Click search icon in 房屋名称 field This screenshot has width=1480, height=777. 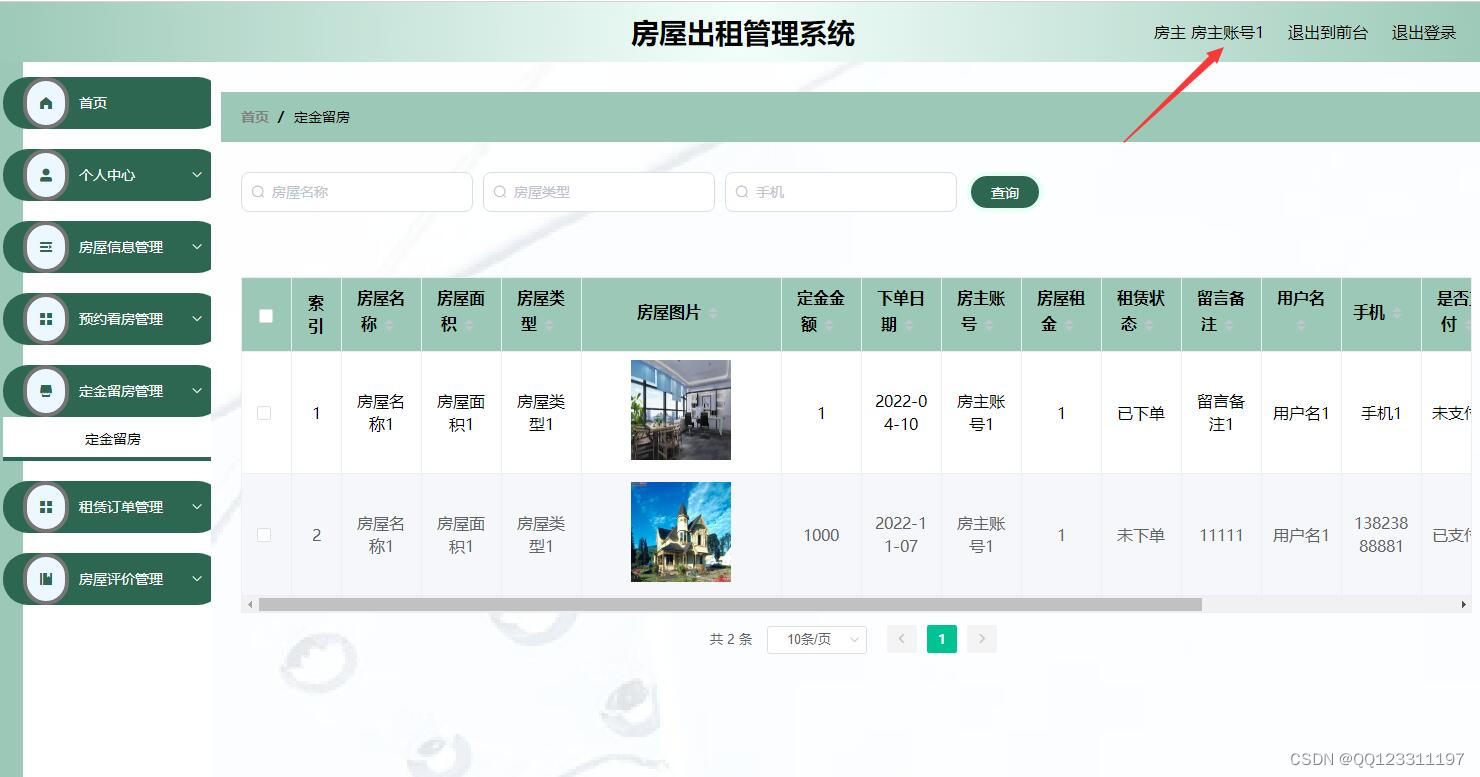click(258, 192)
